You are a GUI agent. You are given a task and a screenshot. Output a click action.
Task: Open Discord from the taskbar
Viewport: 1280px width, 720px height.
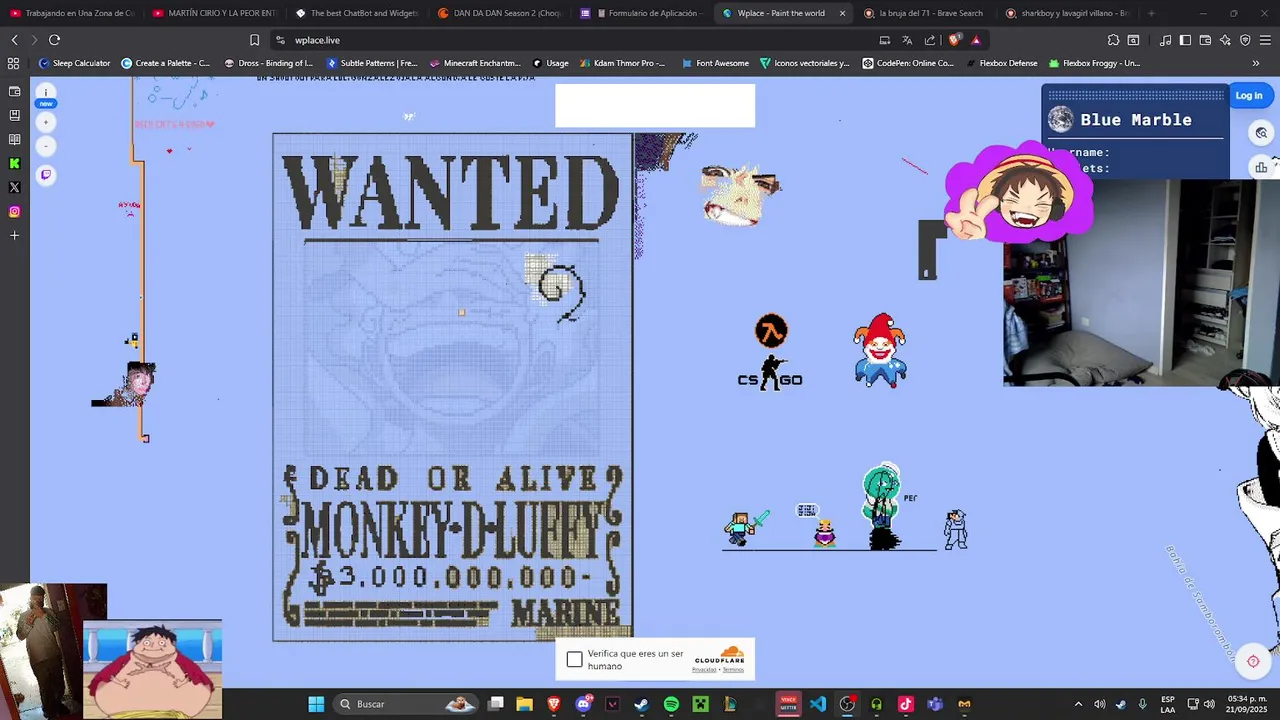(x=583, y=704)
